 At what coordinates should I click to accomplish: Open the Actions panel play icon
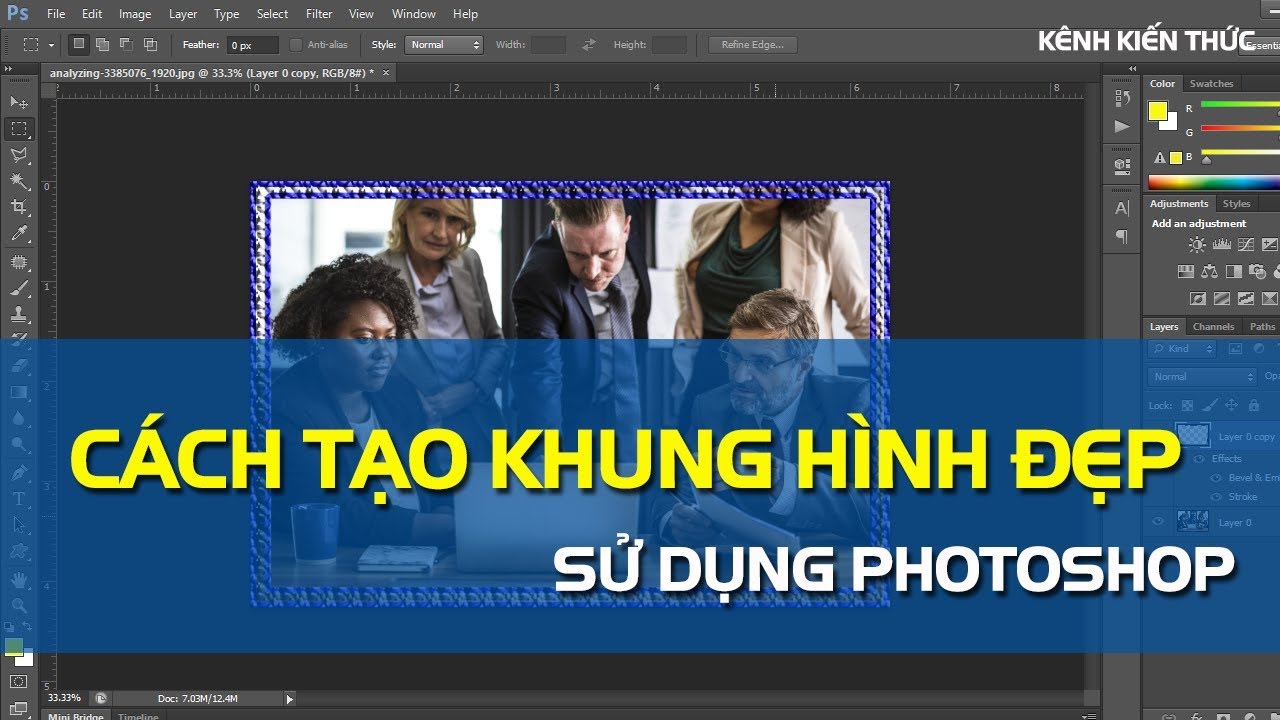click(1122, 126)
